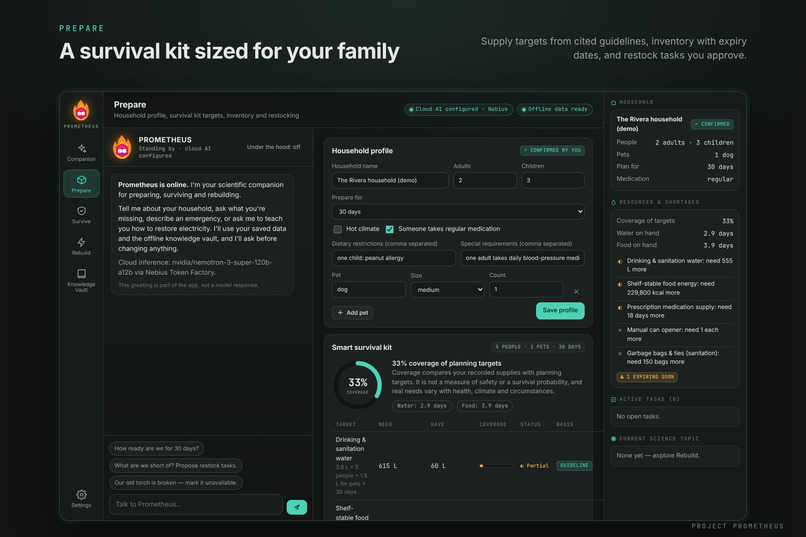The image size is (806, 537).
Task: Click the Add pet button
Action: [x=353, y=312]
